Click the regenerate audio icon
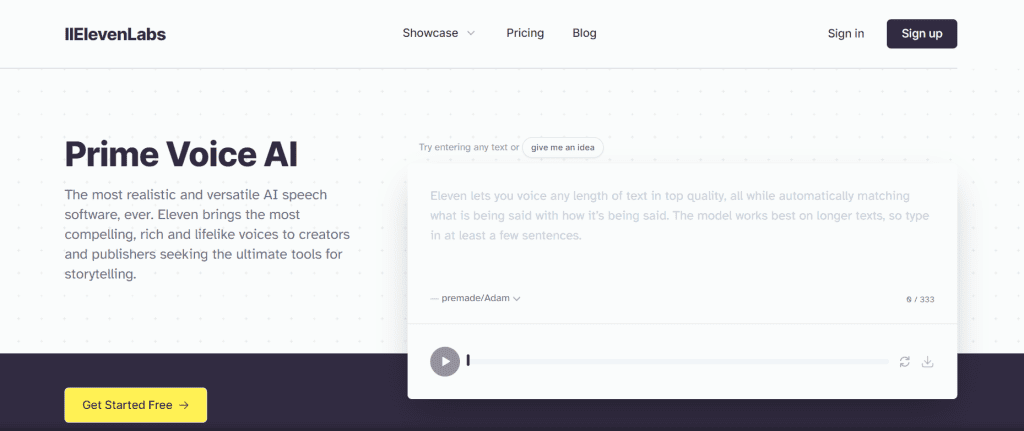The height and width of the screenshot is (431, 1024). [905, 361]
